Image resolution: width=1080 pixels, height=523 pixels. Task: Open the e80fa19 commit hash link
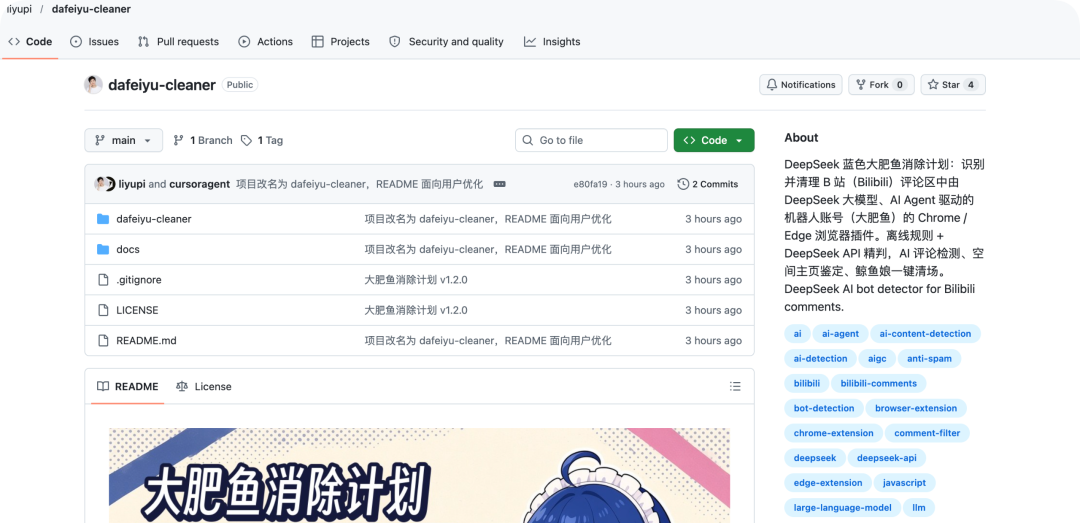(590, 184)
